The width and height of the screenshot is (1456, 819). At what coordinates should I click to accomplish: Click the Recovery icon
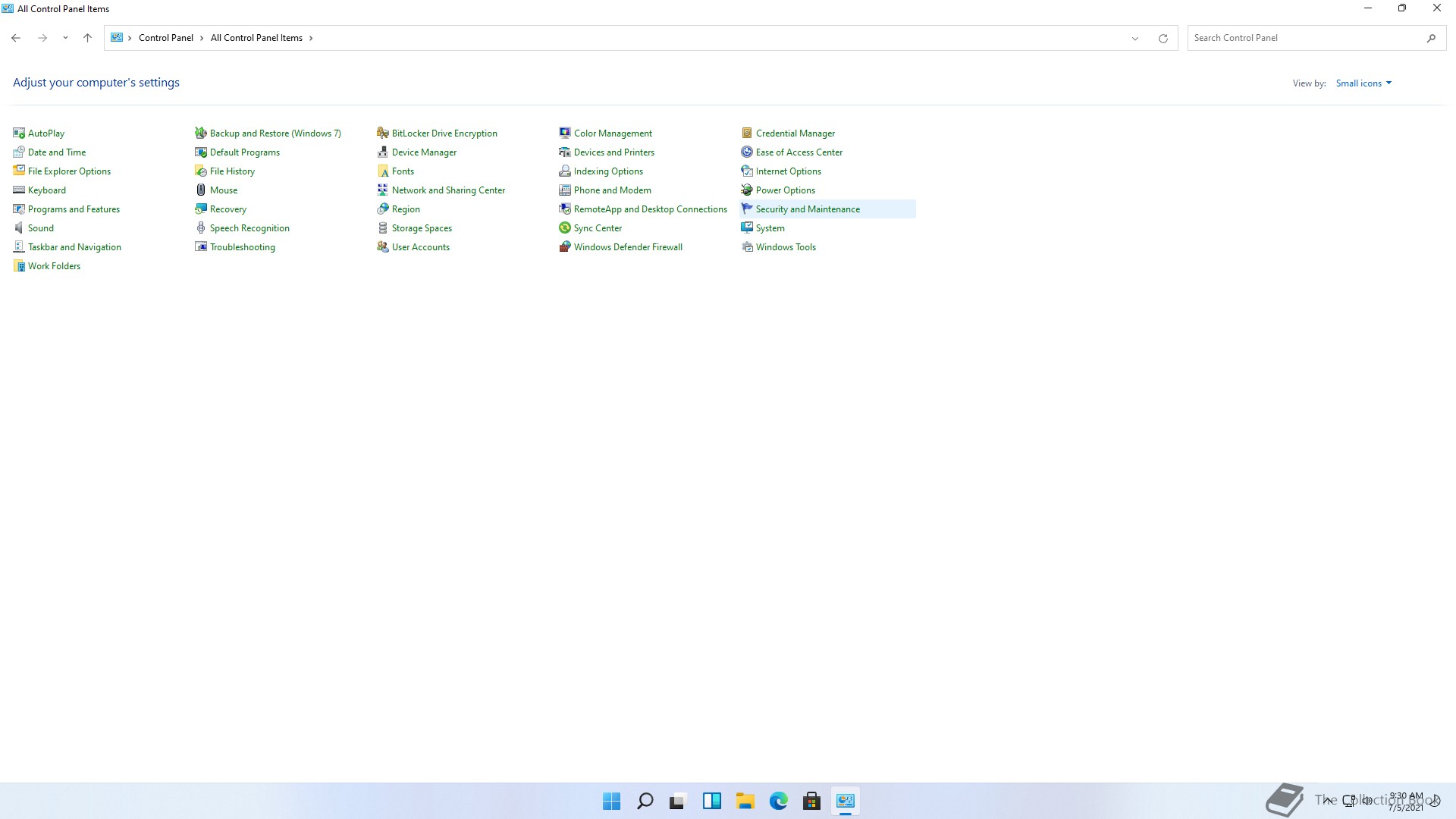point(201,209)
